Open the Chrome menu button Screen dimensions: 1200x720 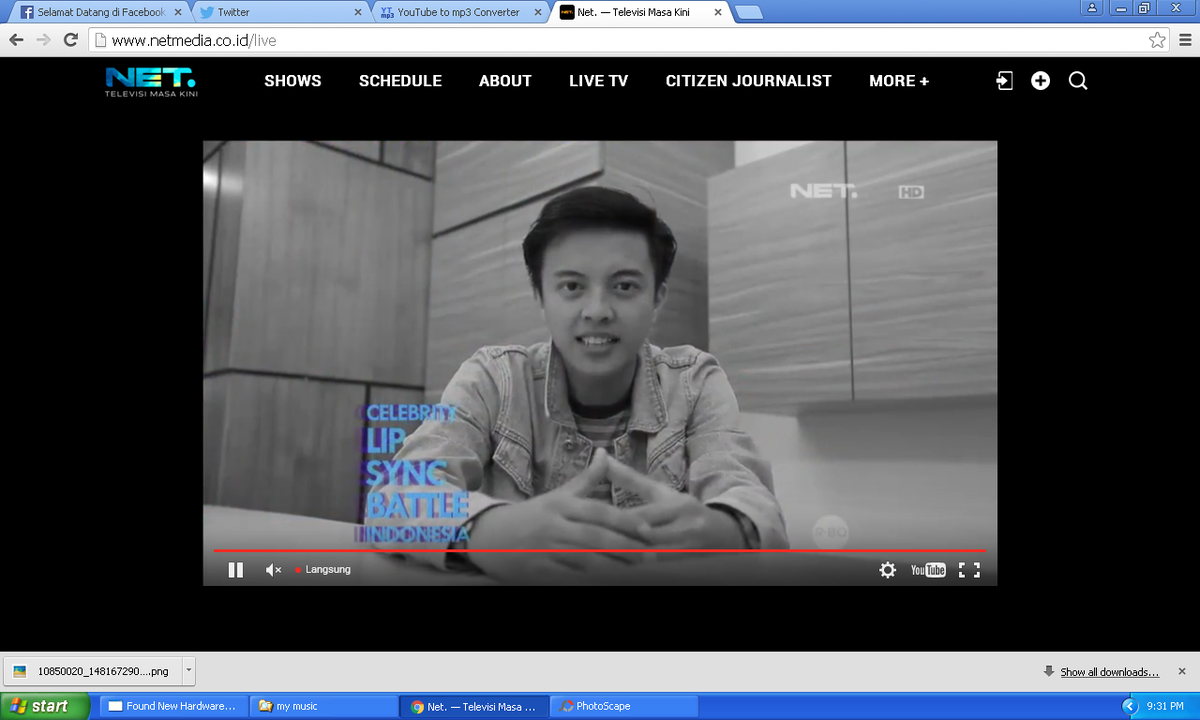pos(1185,41)
